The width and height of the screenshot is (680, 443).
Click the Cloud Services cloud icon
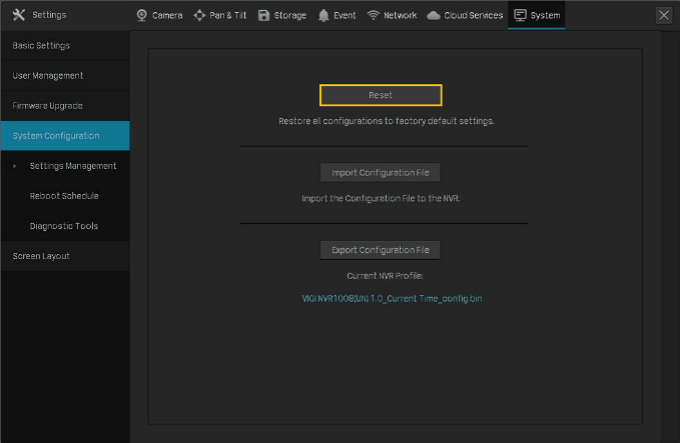tap(433, 15)
